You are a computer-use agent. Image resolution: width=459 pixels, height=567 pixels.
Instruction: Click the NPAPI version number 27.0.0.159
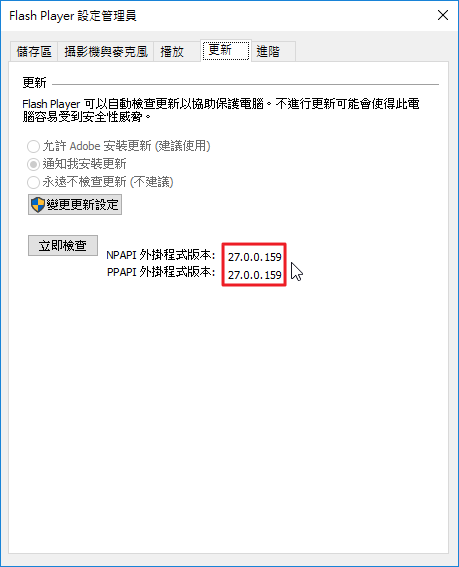(255, 257)
